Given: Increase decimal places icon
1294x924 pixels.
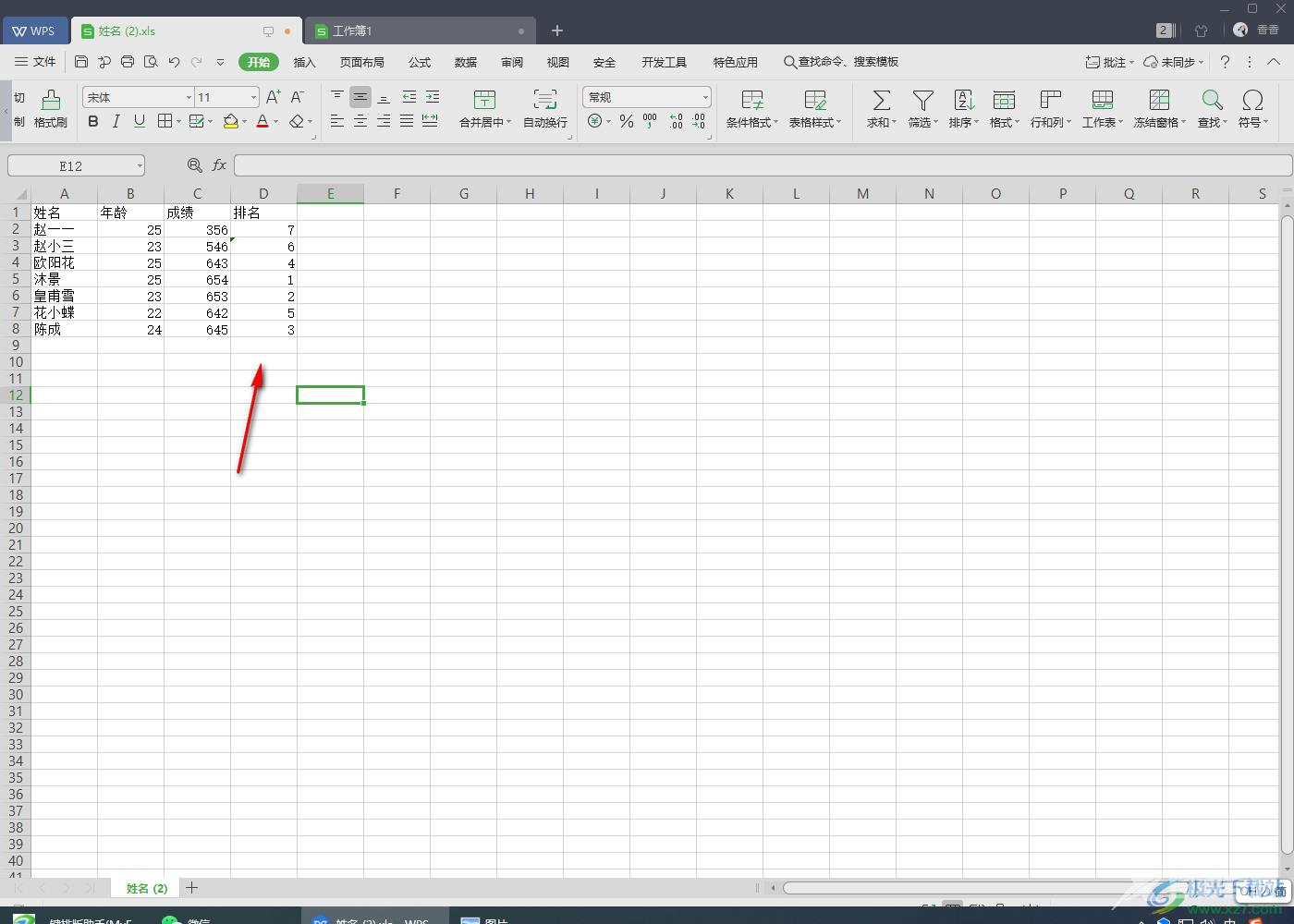Looking at the screenshot, I should coord(676,121).
